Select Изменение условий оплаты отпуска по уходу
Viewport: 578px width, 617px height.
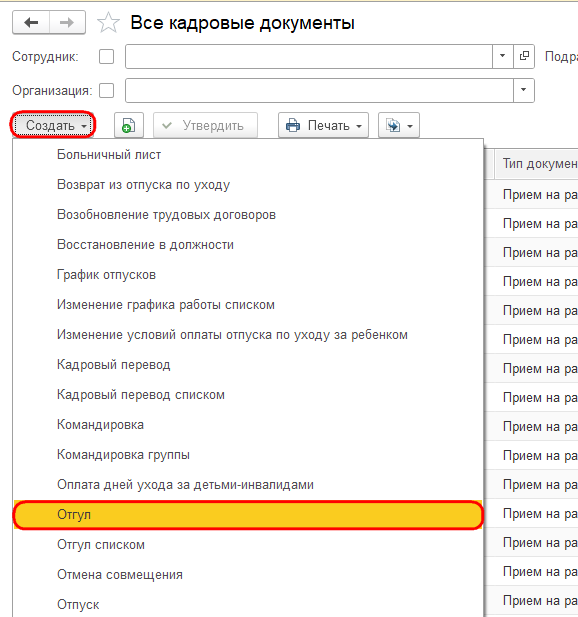coord(248,335)
